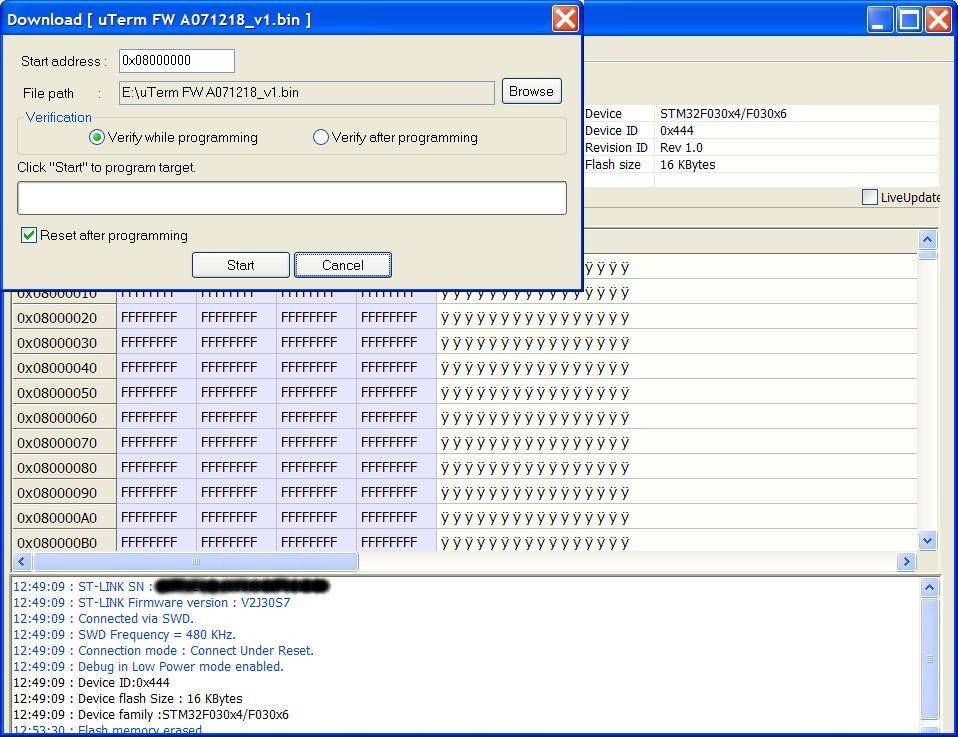
Task: Enable the LiveUpdate checkbox
Action: (x=869, y=197)
